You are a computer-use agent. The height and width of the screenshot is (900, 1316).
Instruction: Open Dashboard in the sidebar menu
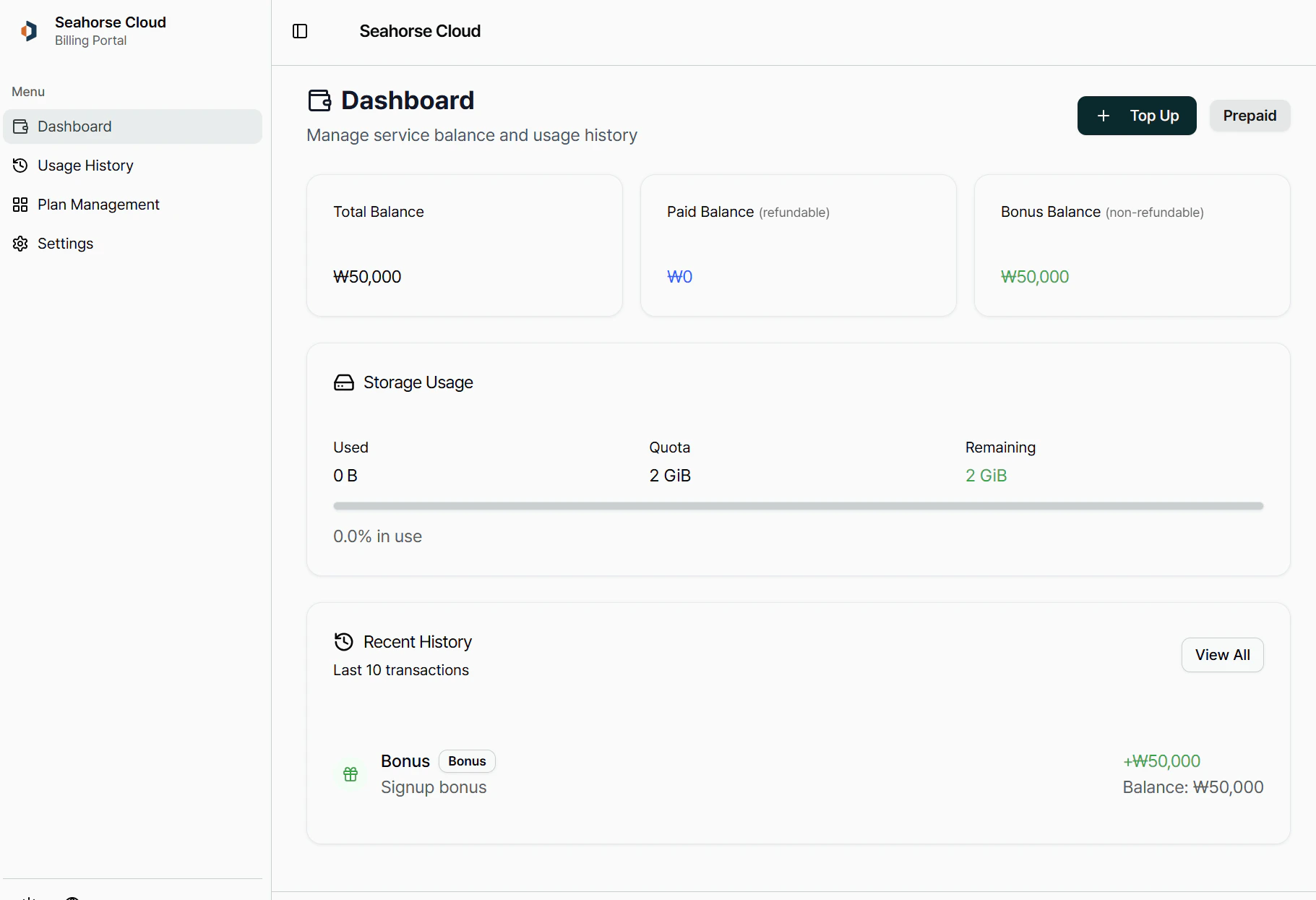pos(132,127)
